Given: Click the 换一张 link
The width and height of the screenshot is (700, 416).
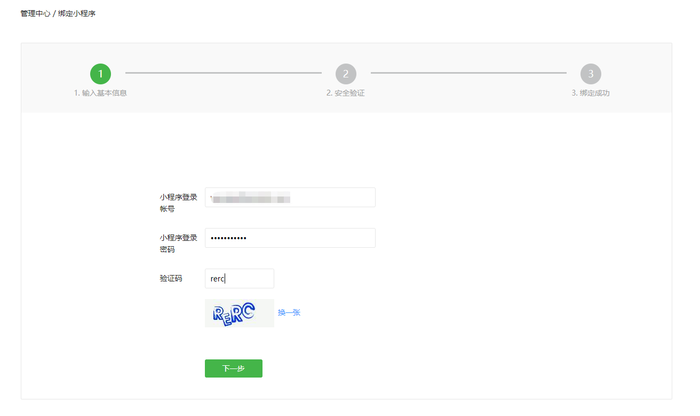Looking at the screenshot, I should tap(289, 313).
